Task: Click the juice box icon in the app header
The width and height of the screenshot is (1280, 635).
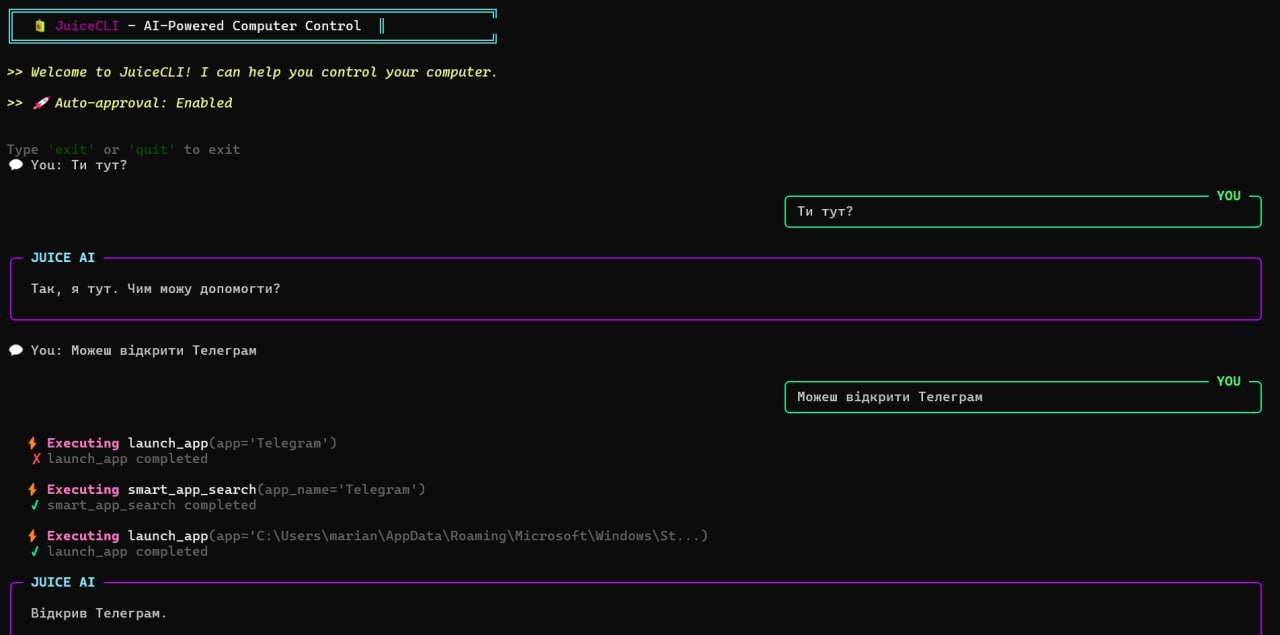Action: (x=38, y=25)
